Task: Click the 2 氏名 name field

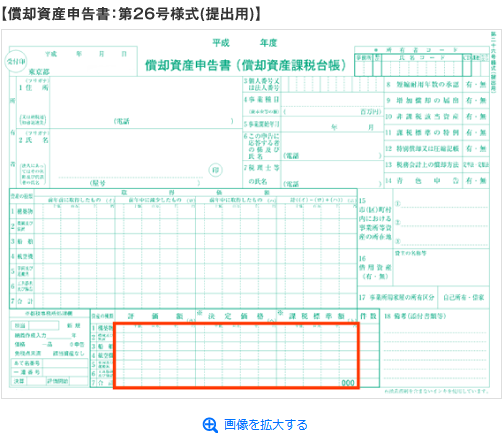Action: (x=146, y=158)
